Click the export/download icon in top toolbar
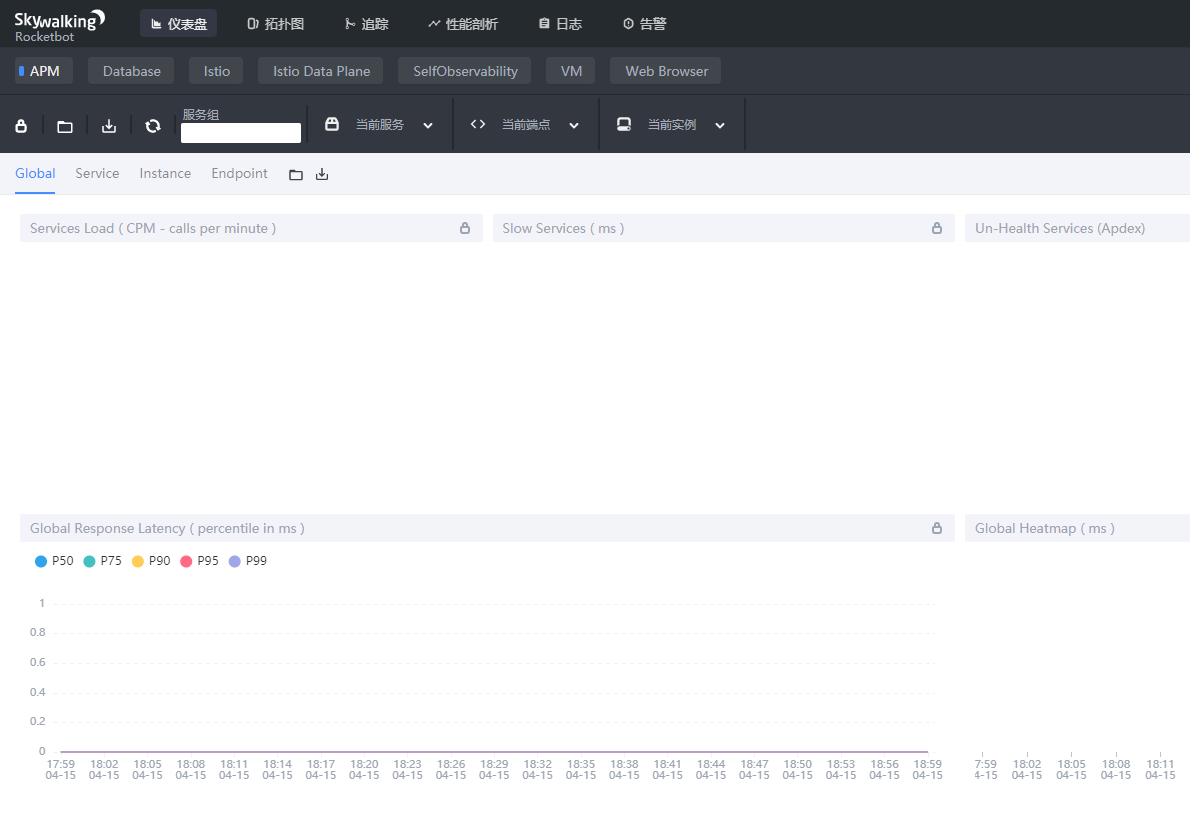 [x=108, y=124]
